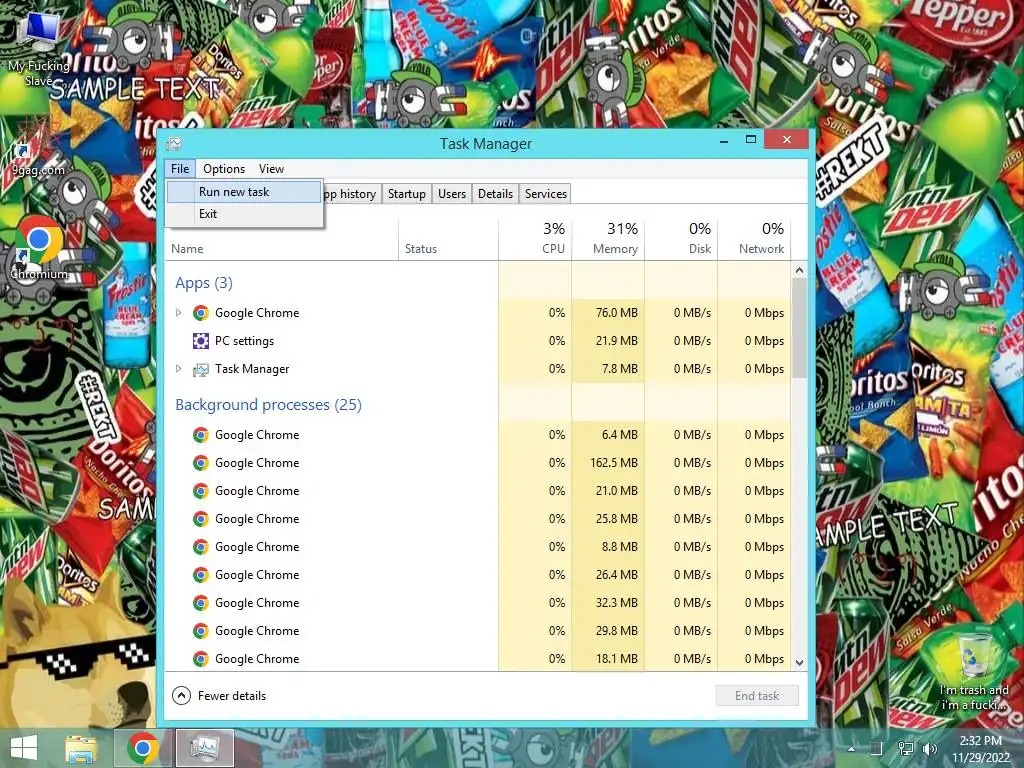1024x768 pixels.
Task: Collapse view with Fewer details arrow
Action: coord(182,696)
